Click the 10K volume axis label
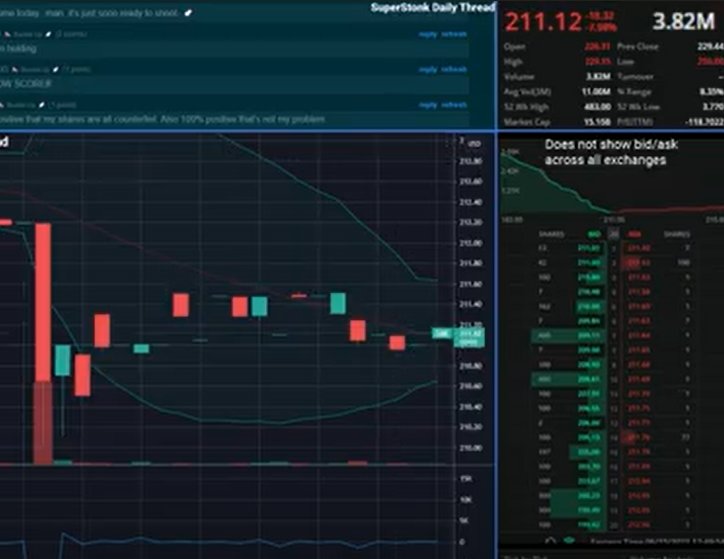This screenshot has height=559, width=724. 466,500
